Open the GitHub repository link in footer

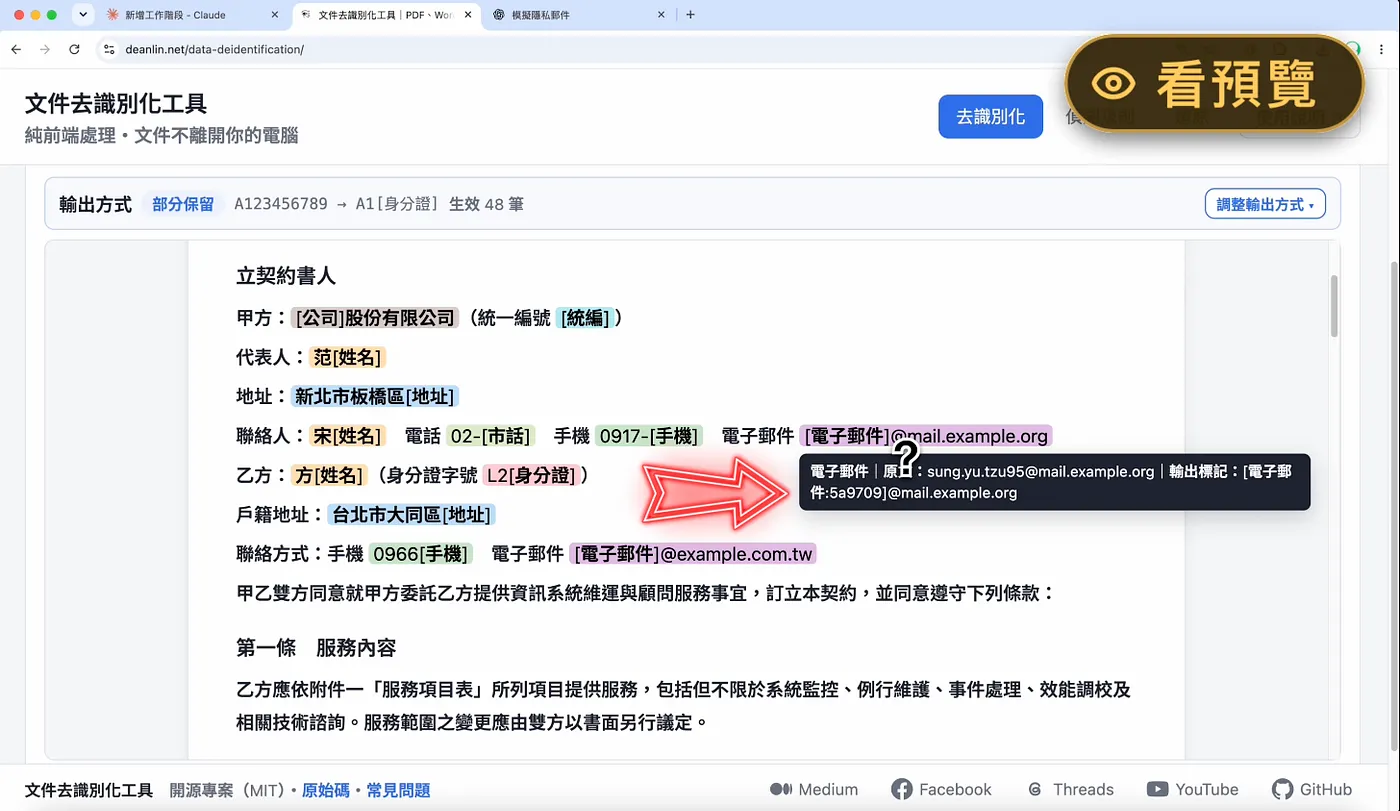(1312, 789)
